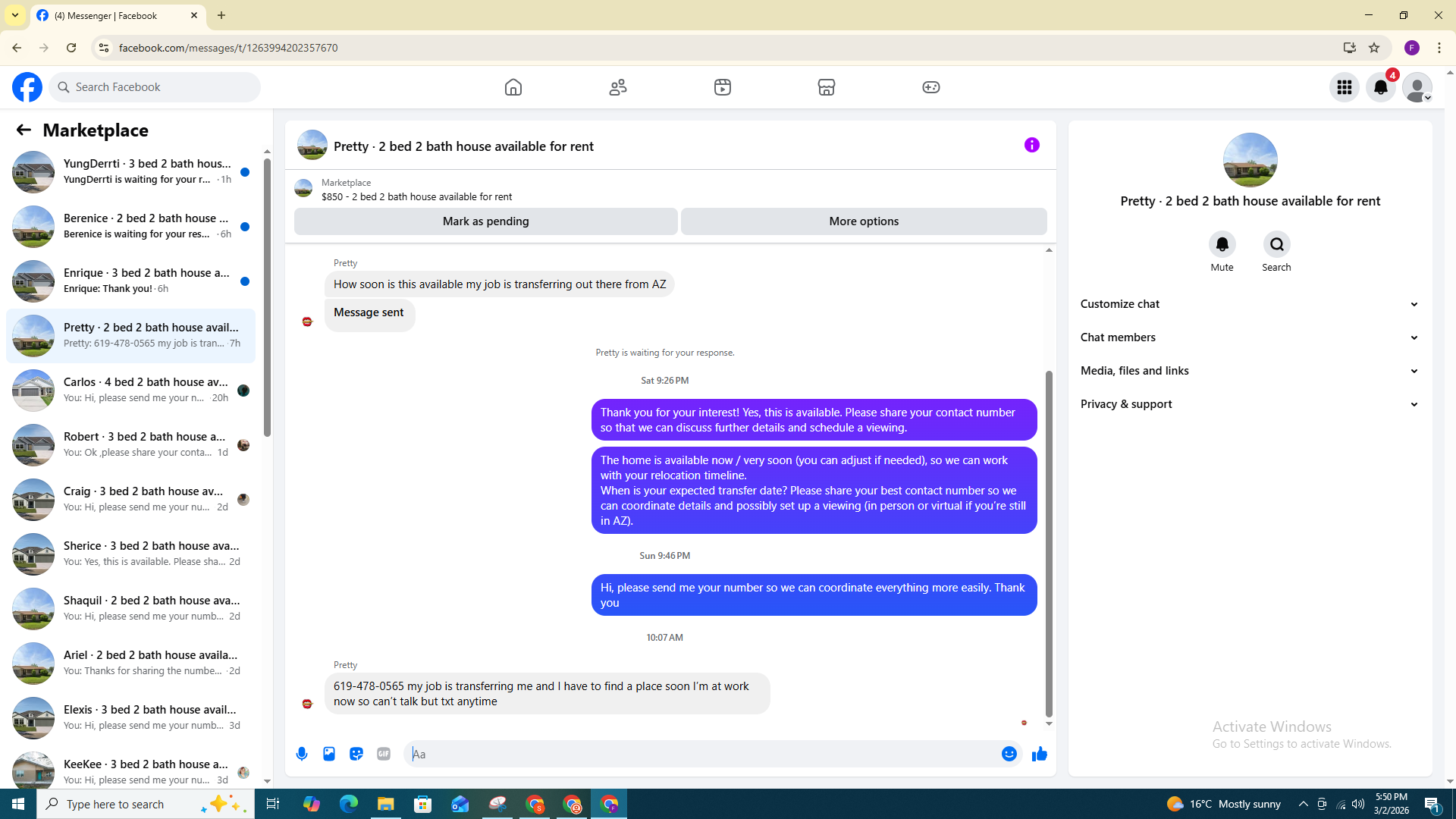Screen dimensions: 1456x819
Task: Expand Customize chat section
Action: pos(1250,304)
